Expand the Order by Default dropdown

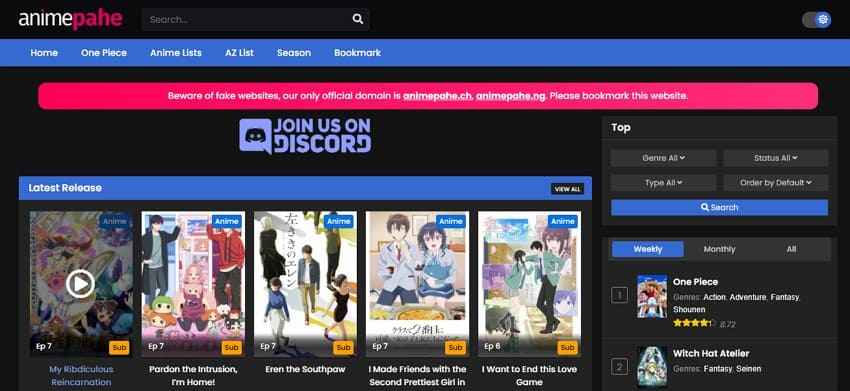776,183
